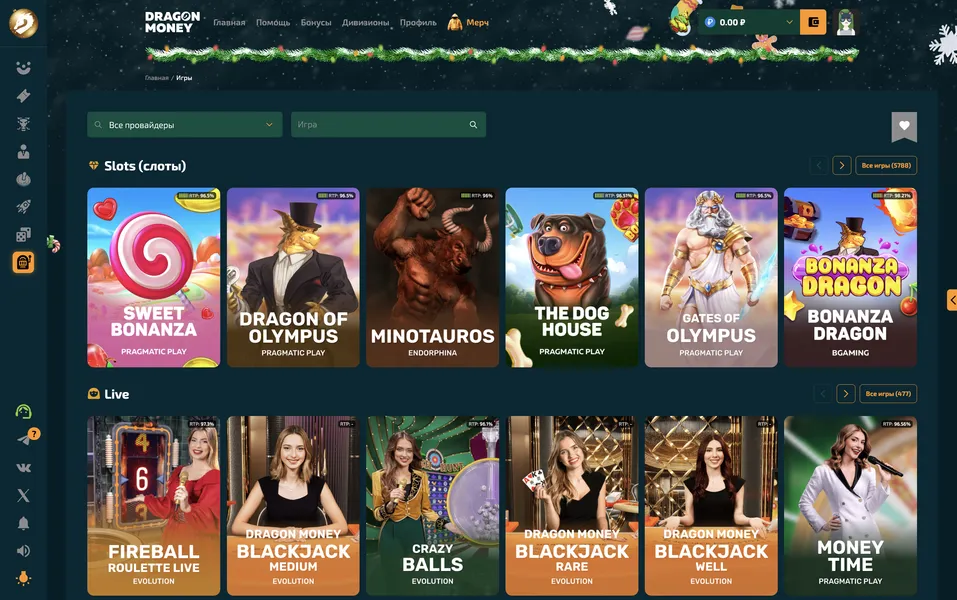Click the lightbulb icon at sidebar bottom

[23, 577]
